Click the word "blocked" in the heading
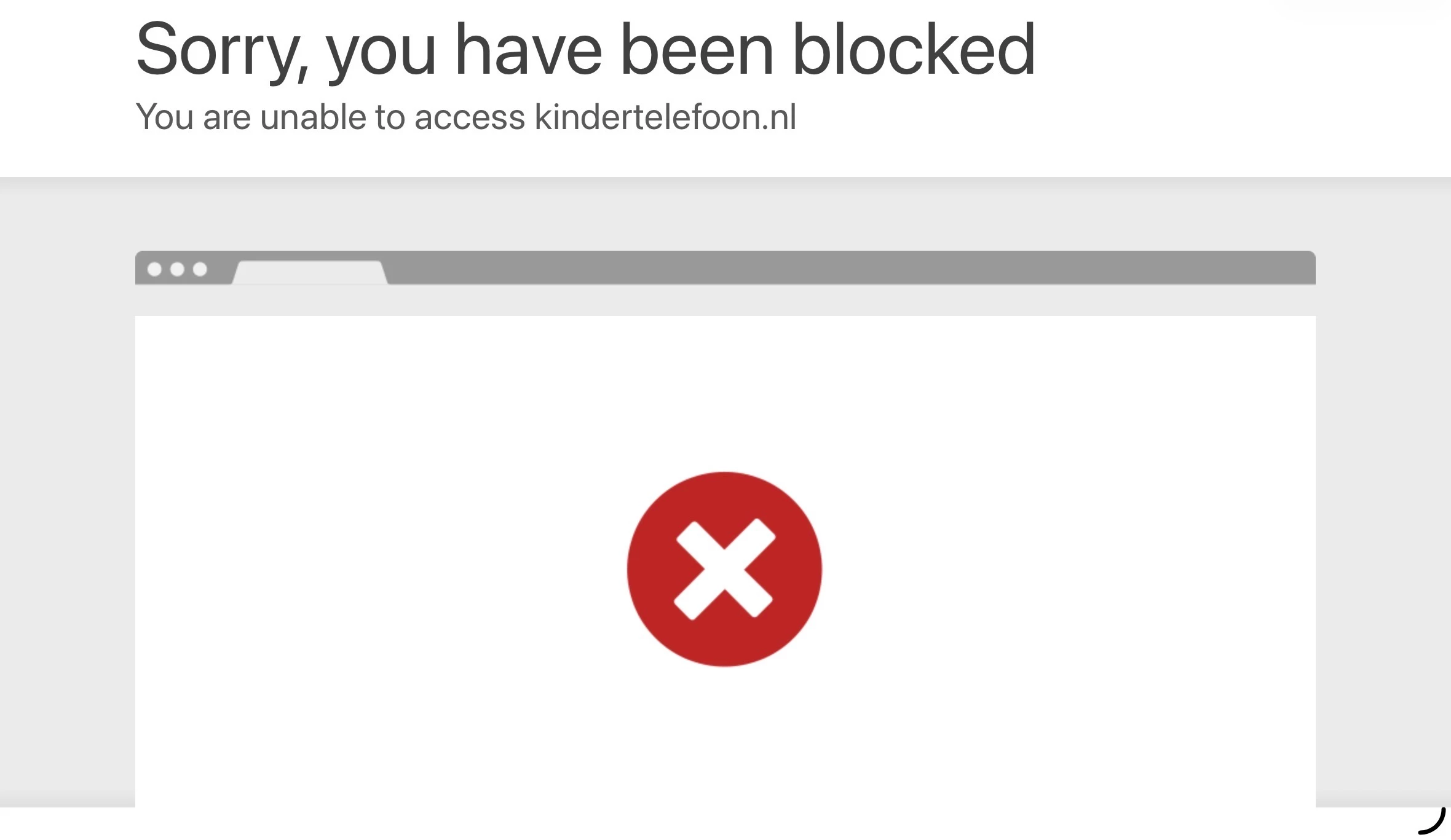 pyautogui.click(x=914, y=49)
